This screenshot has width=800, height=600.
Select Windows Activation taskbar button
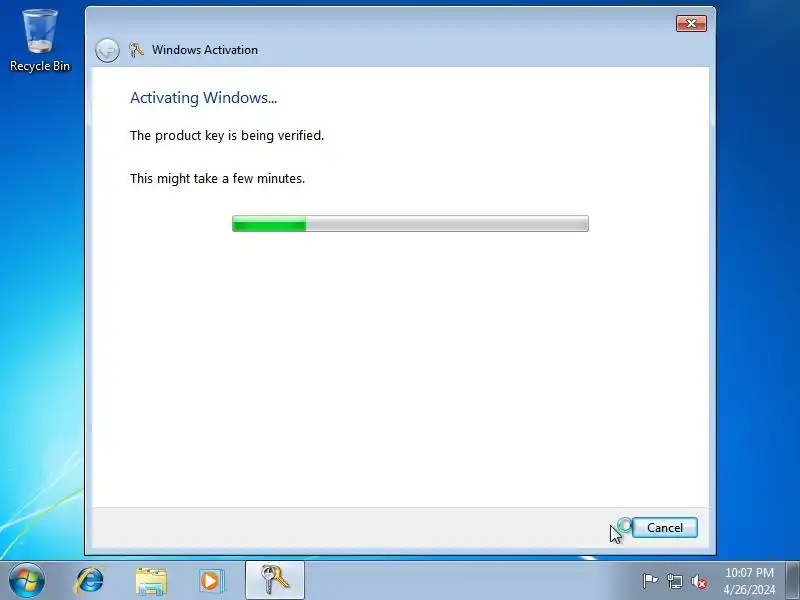coord(275,580)
